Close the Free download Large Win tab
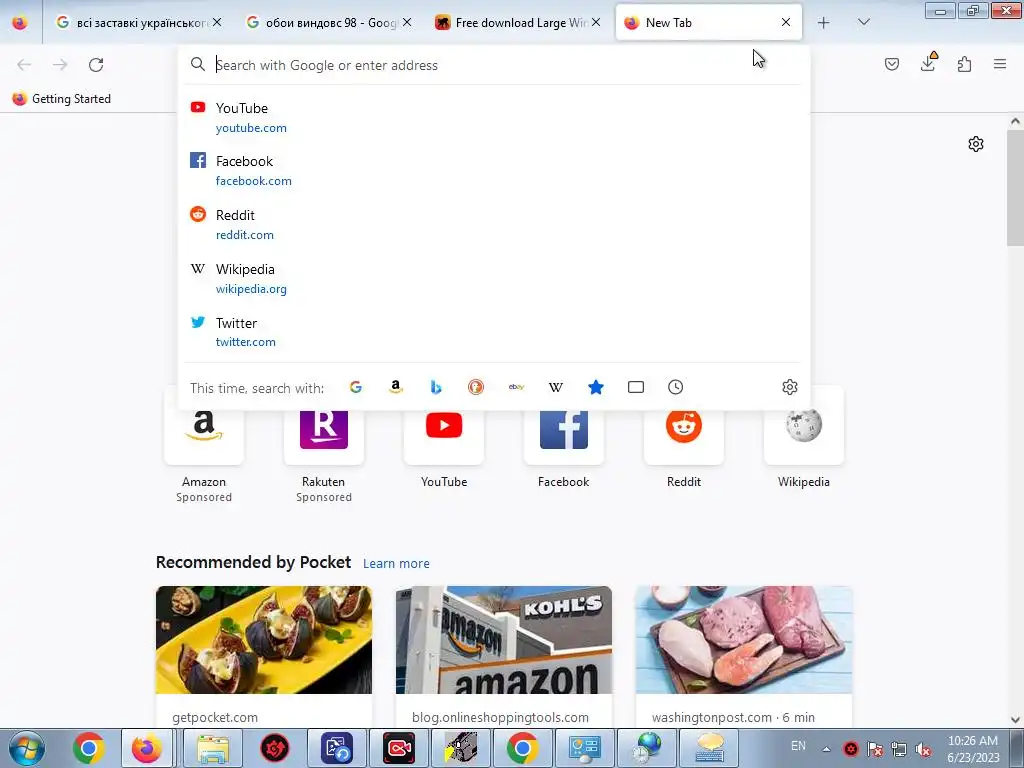 (x=596, y=22)
